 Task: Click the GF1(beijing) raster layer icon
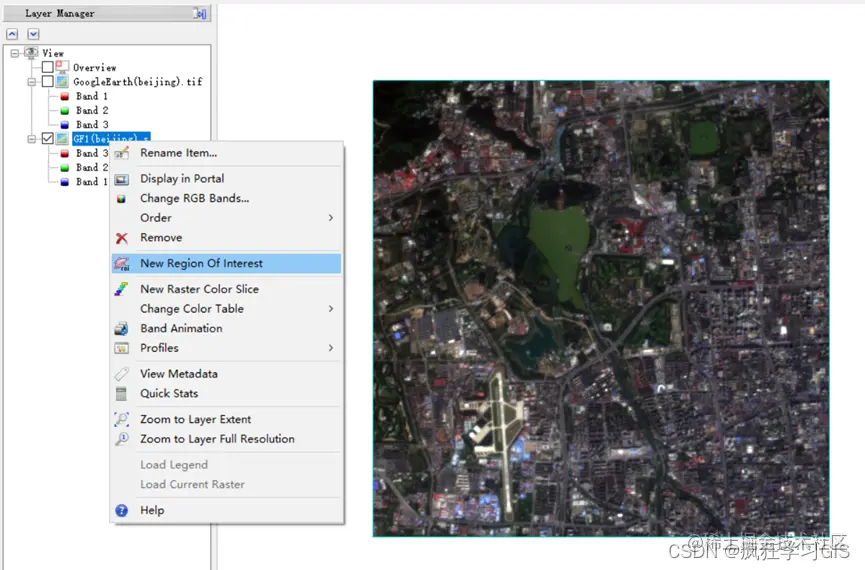point(62,138)
